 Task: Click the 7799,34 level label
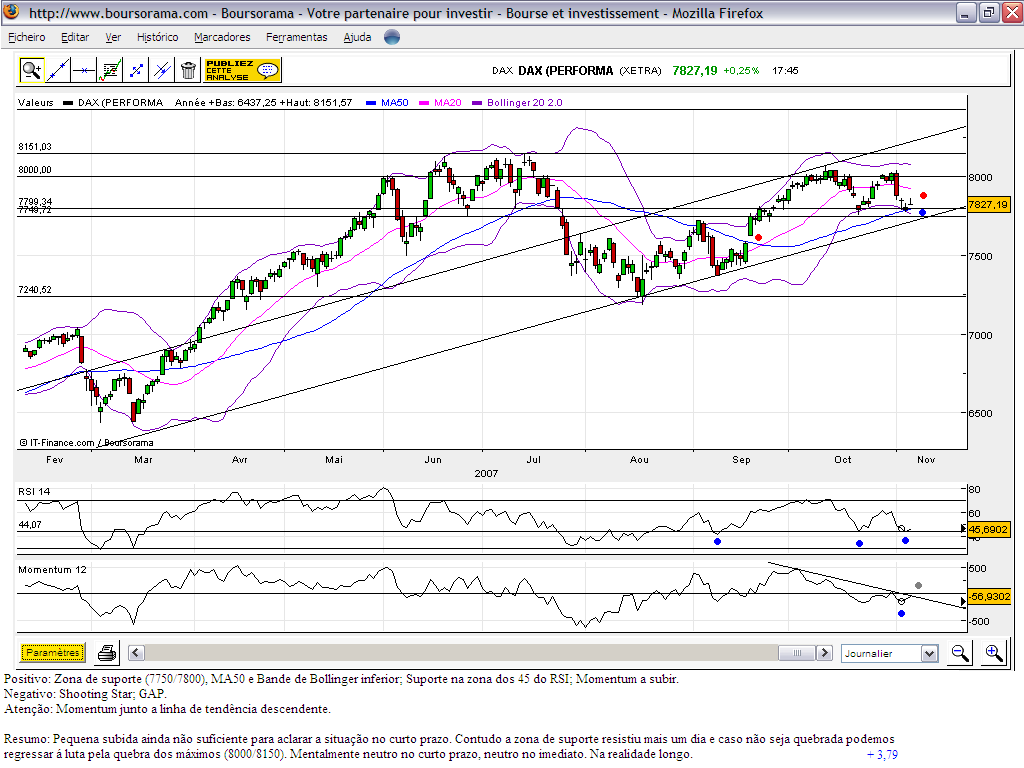35,202
